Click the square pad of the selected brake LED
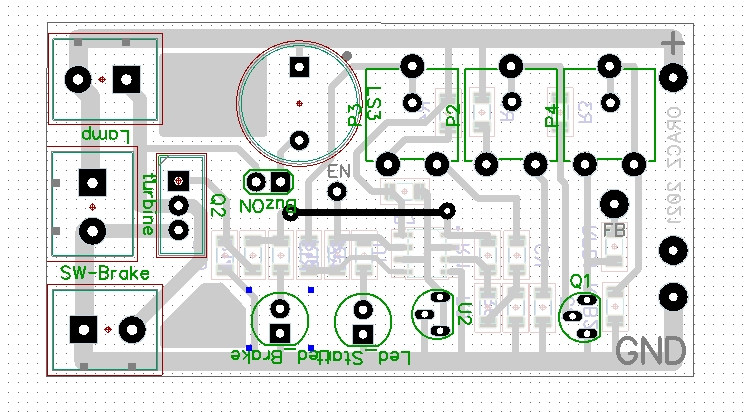Viewport: 751px width, 412px height. [x=280, y=333]
